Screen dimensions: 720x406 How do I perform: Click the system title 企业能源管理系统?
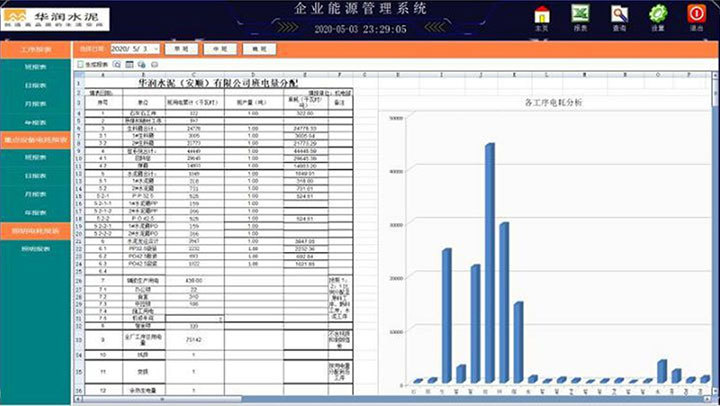[360, 8]
